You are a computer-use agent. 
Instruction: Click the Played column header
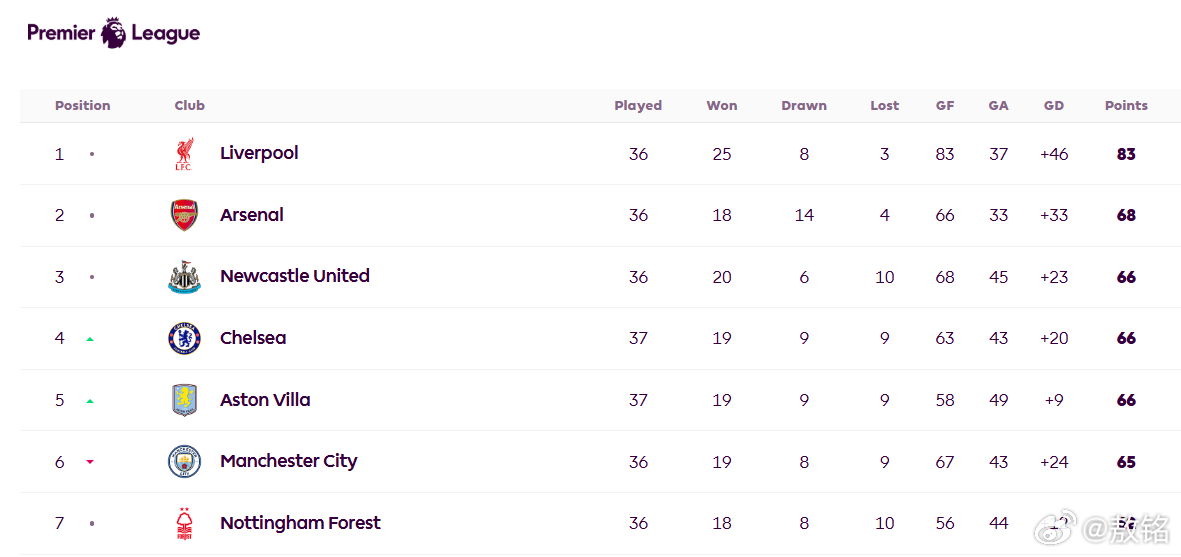[x=638, y=105]
